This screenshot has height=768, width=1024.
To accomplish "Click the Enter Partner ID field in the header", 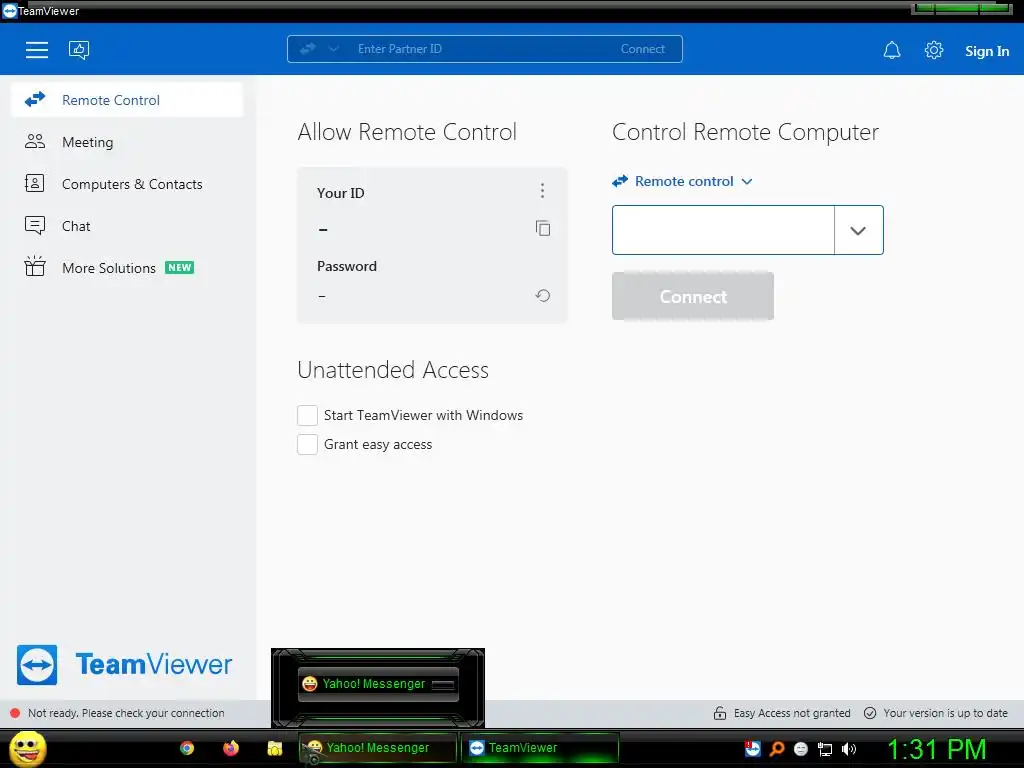I will pyautogui.click(x=483, y=49).
